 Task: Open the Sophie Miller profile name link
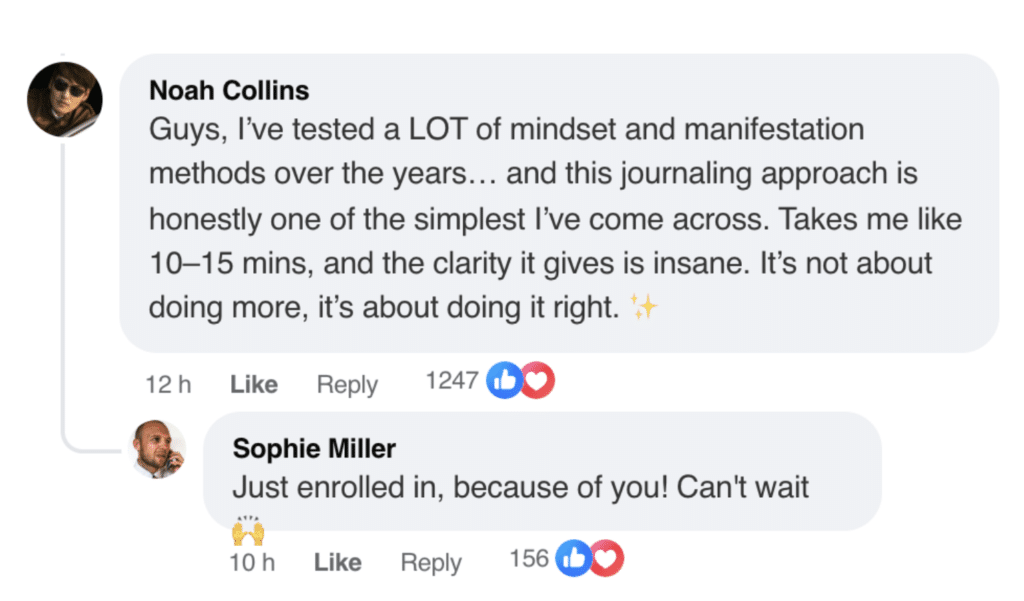[x=314, y=448]
